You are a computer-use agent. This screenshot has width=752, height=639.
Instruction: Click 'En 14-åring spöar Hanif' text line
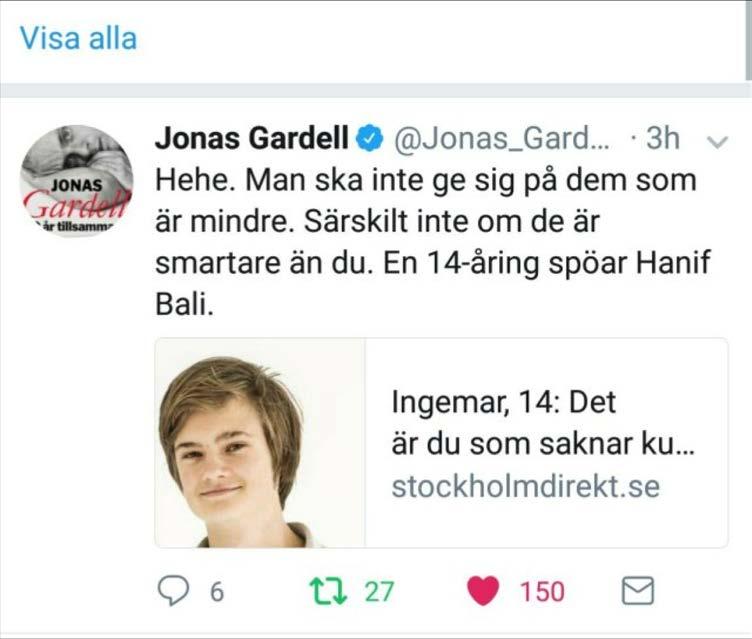coord(546,263)
